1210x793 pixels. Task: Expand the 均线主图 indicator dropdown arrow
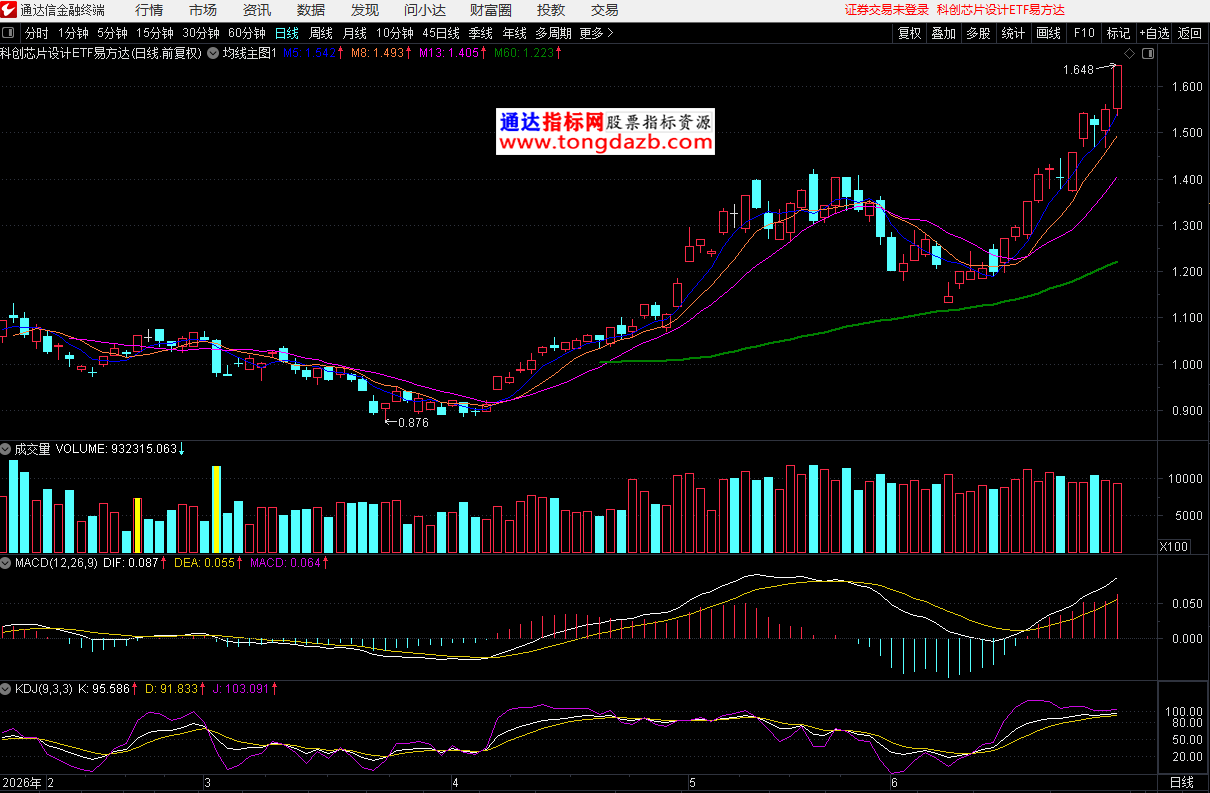213,53
